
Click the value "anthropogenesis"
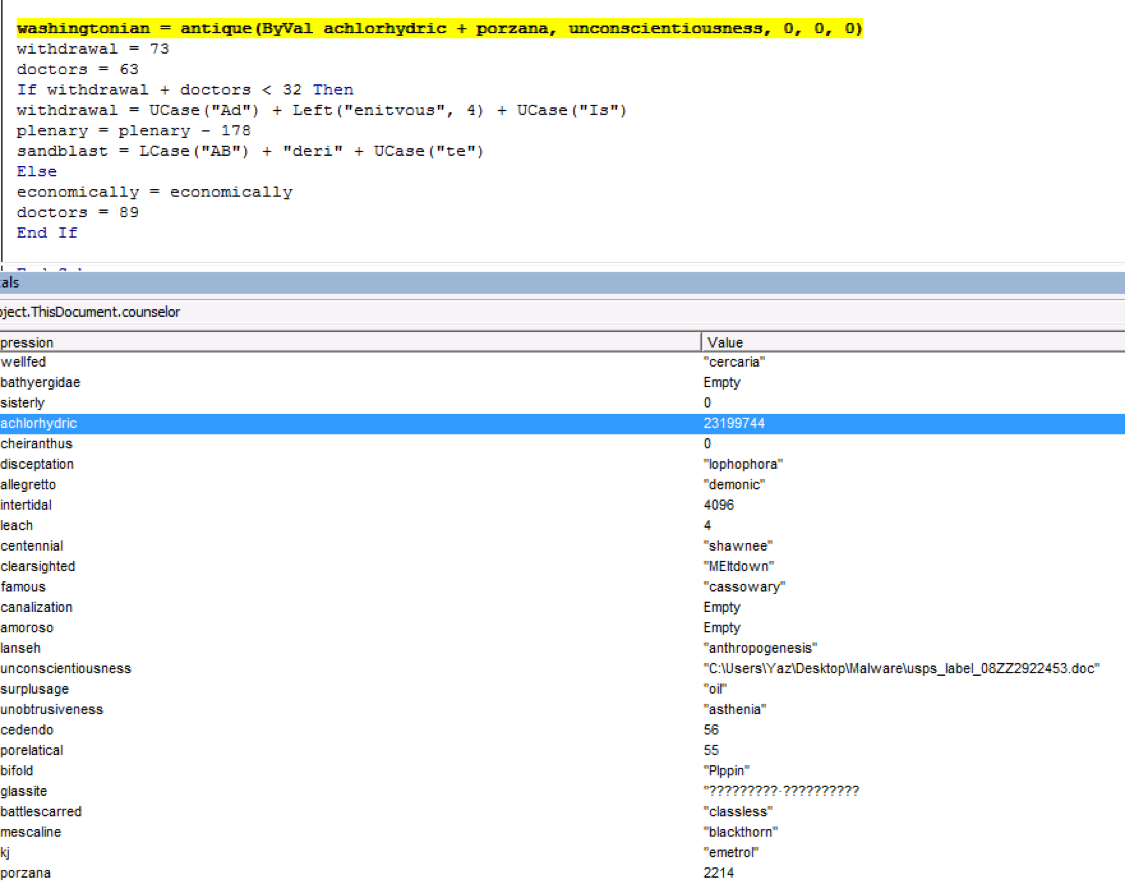pyautogui.click(x=761, y=649)
